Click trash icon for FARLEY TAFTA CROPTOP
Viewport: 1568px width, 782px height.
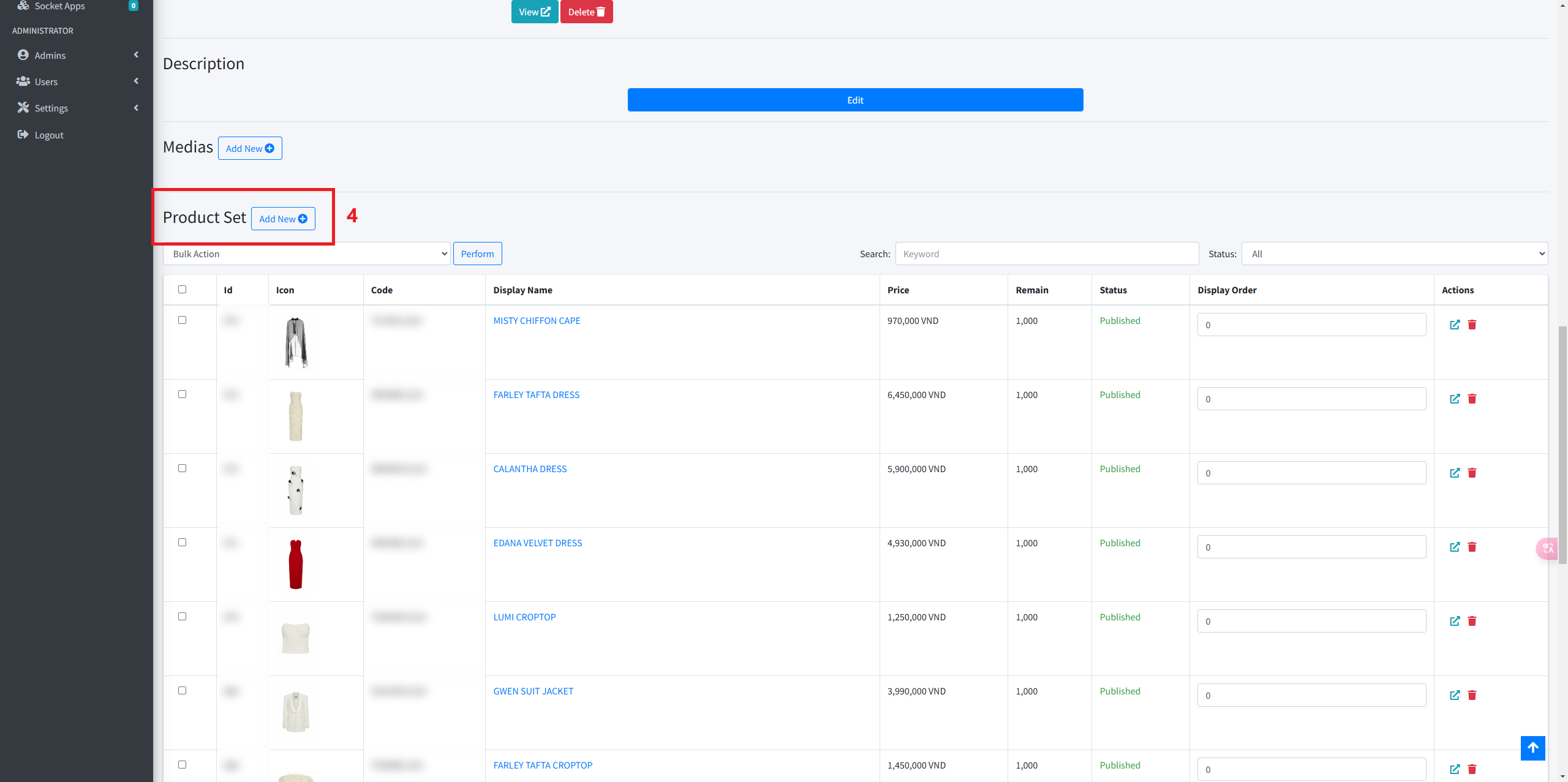pos(1472,769)
